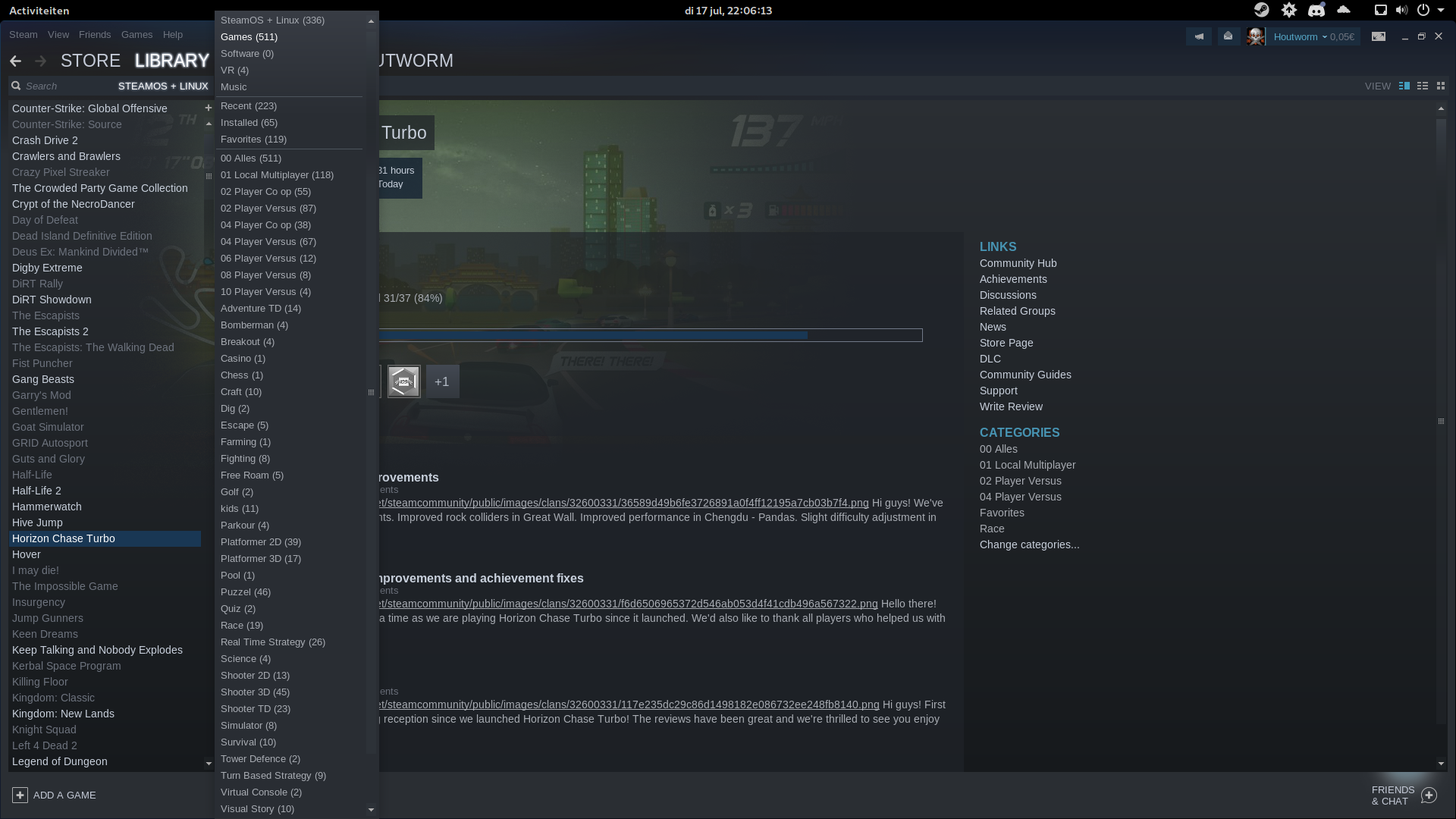Open the Friends menu
This screenshot has width=1456, height=819.
coord(95,35)
